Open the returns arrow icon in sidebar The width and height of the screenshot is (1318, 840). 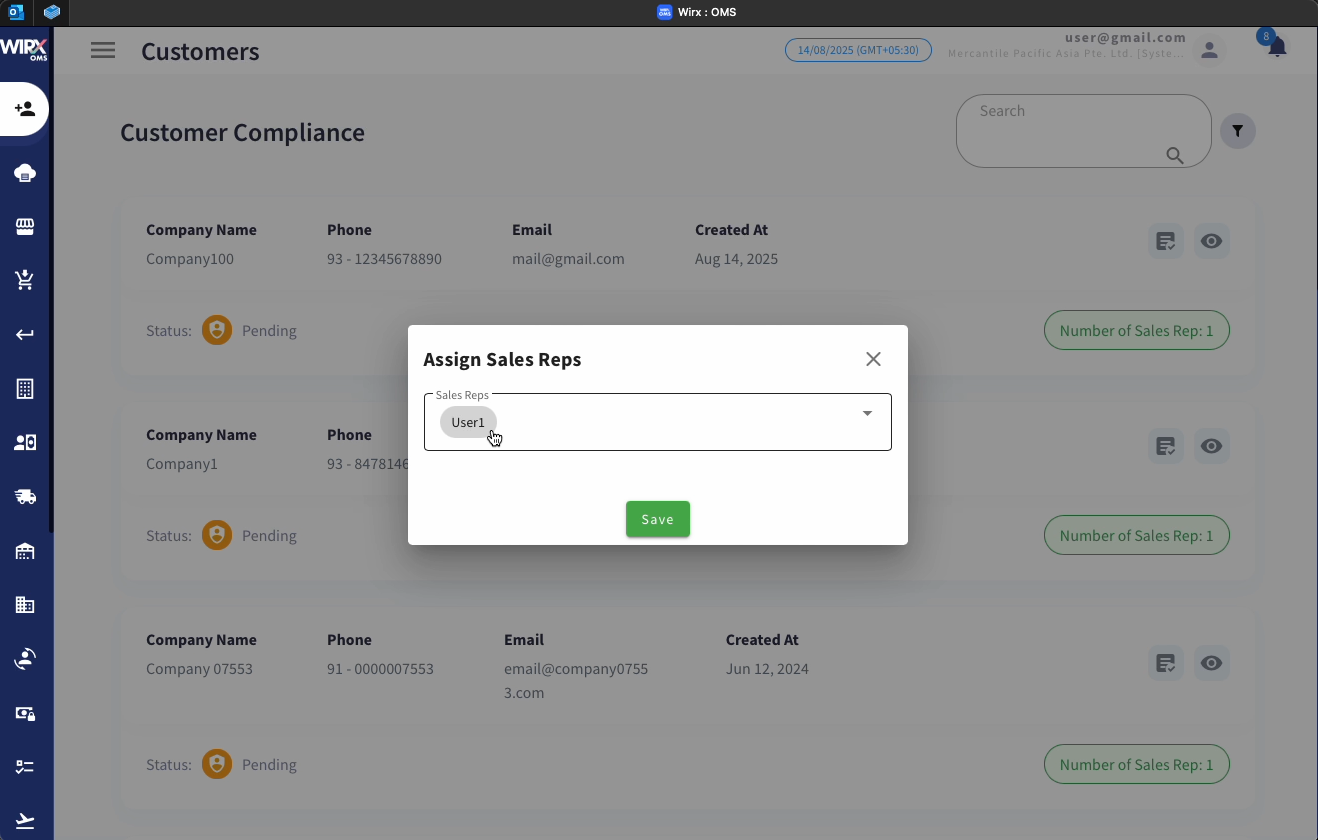[24, 334]
